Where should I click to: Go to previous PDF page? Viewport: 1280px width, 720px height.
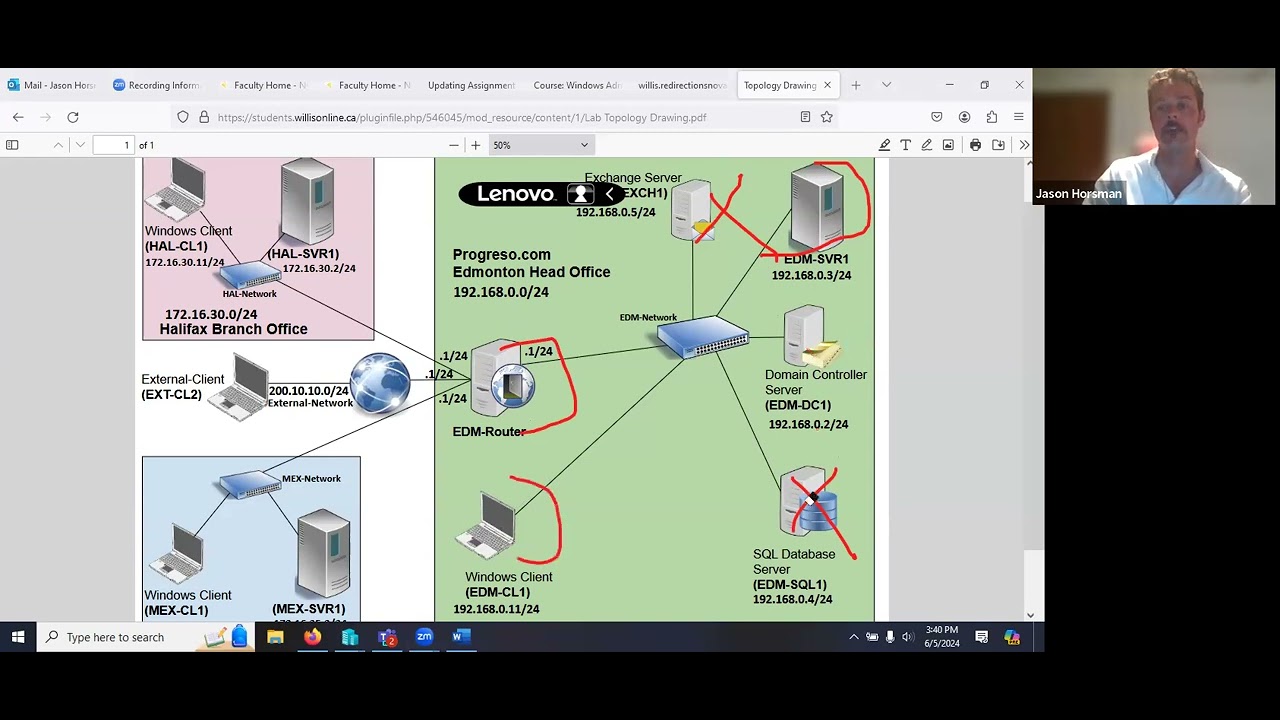pyautogui.click(x=58, y=145)
